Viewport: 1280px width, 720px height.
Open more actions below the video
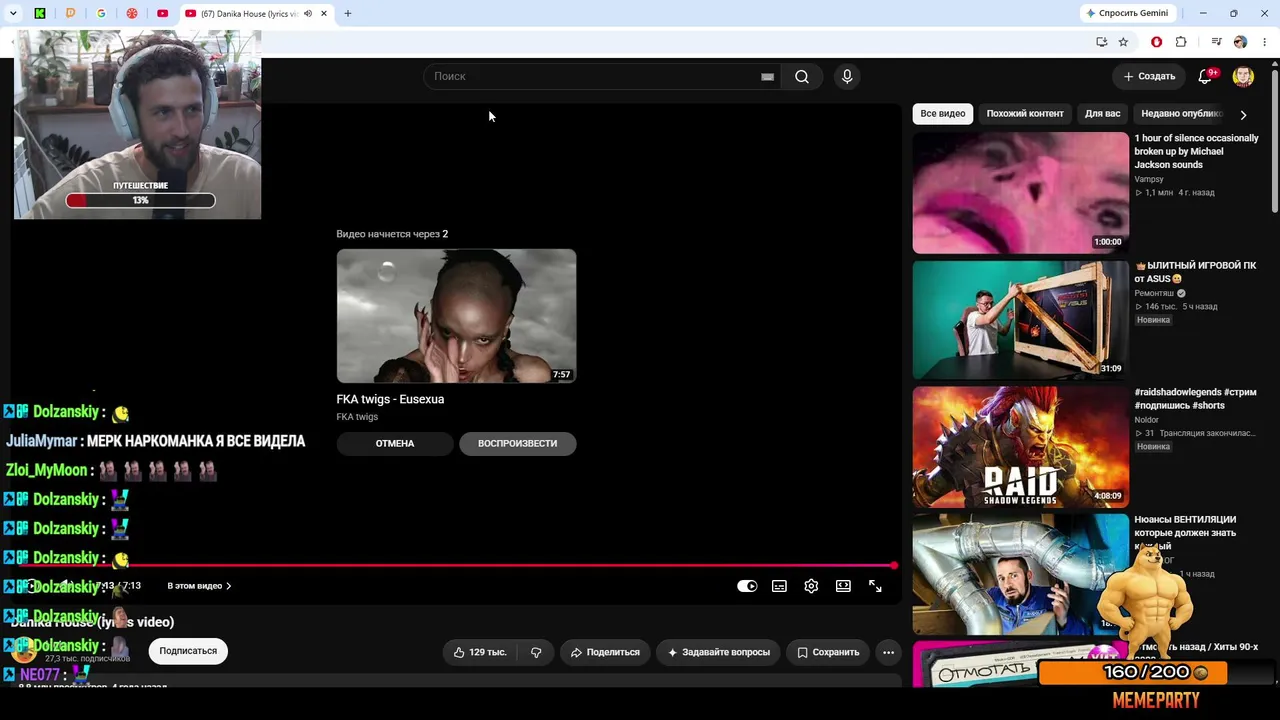[888, 652]
